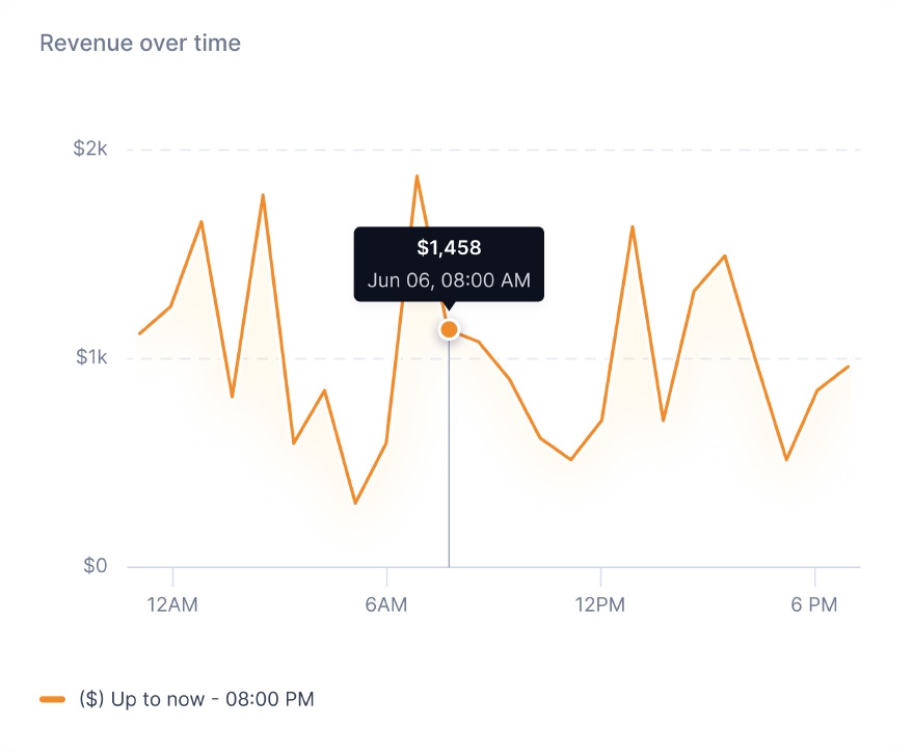Viewport: 900px width, 753px height.
Task: Click the orange legend swatch
Action: pyautogui.click(x=53, y=699)
